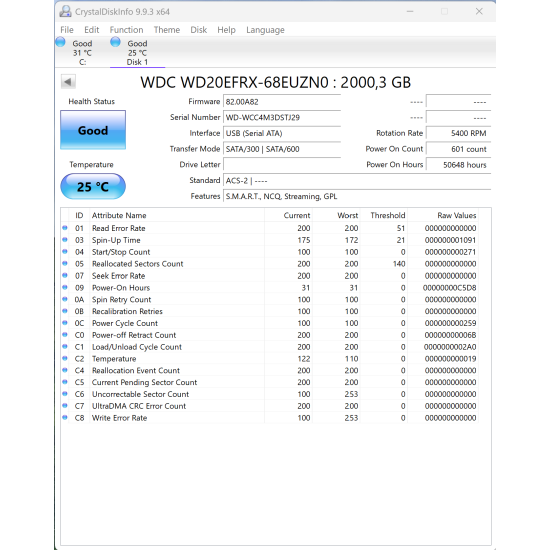Click the blue status orb for C: drive
Viewport: 550px width, 550px height.
click(60, 42)
